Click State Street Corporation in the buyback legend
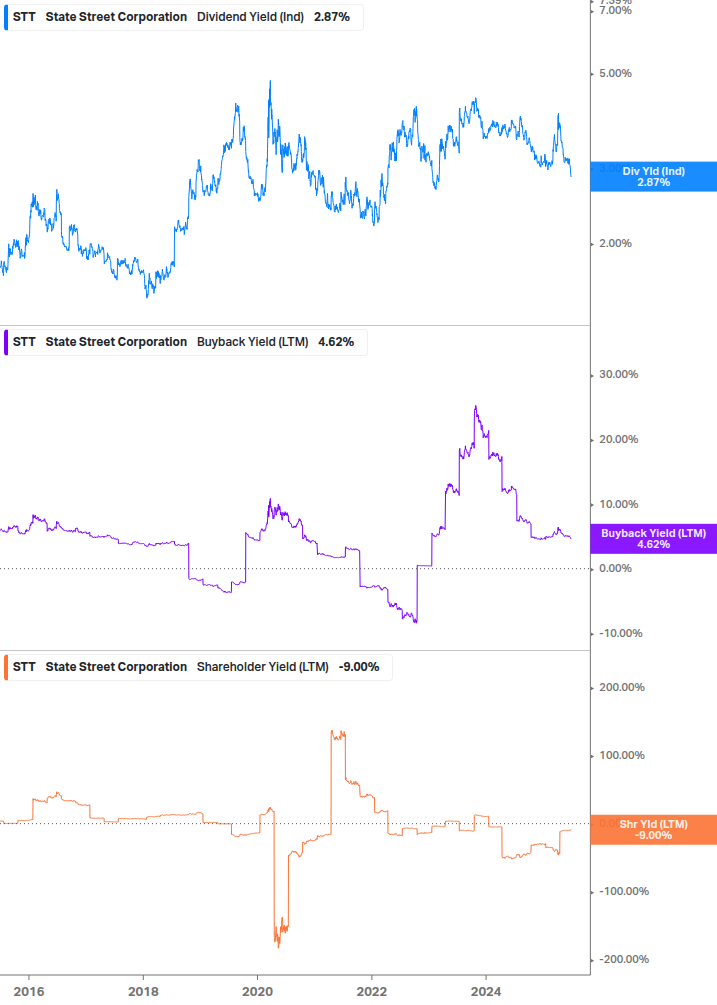Screen dimensions: 717x1005 116,342
